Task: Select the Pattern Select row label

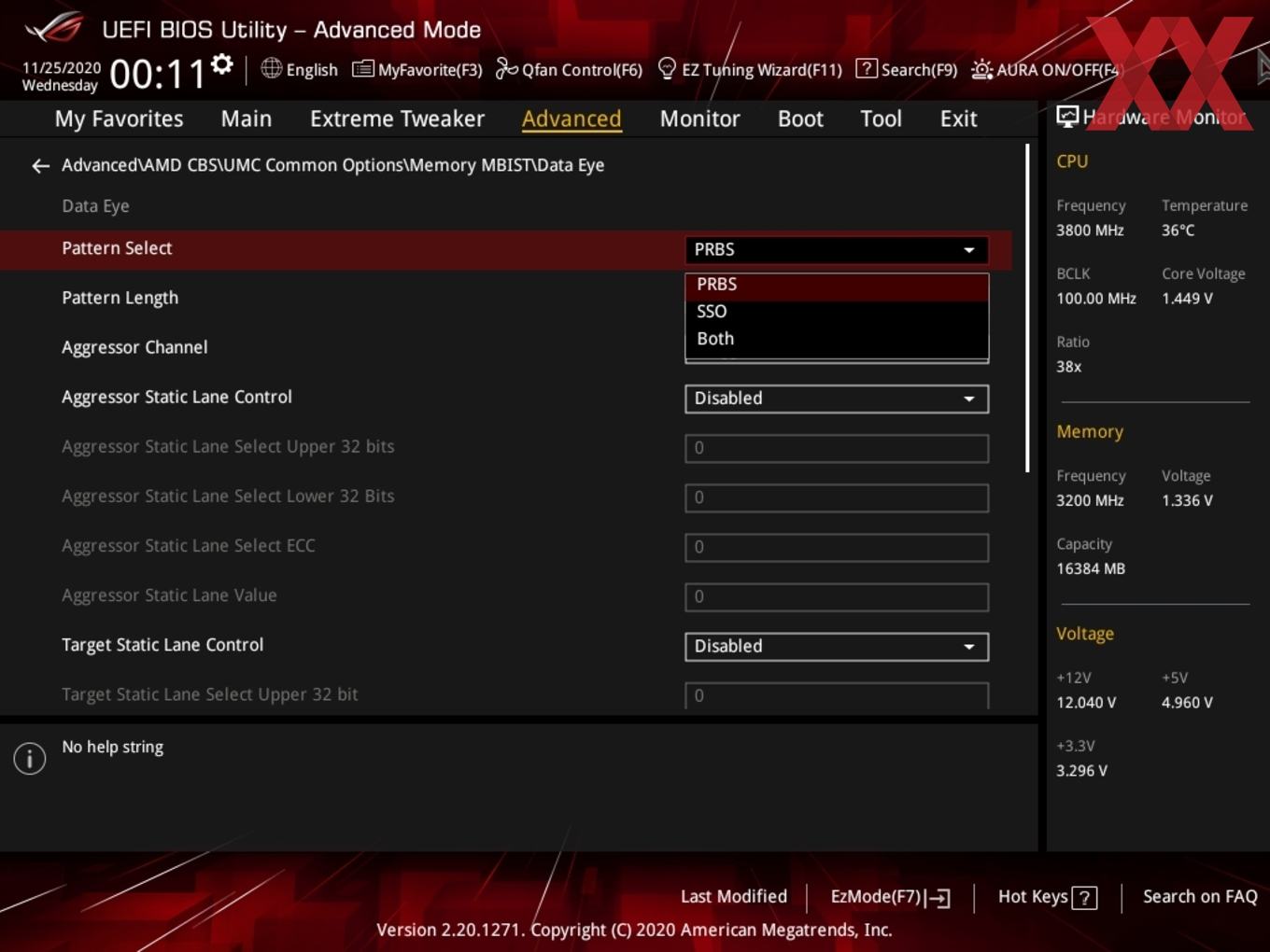Action: (117, 248)
